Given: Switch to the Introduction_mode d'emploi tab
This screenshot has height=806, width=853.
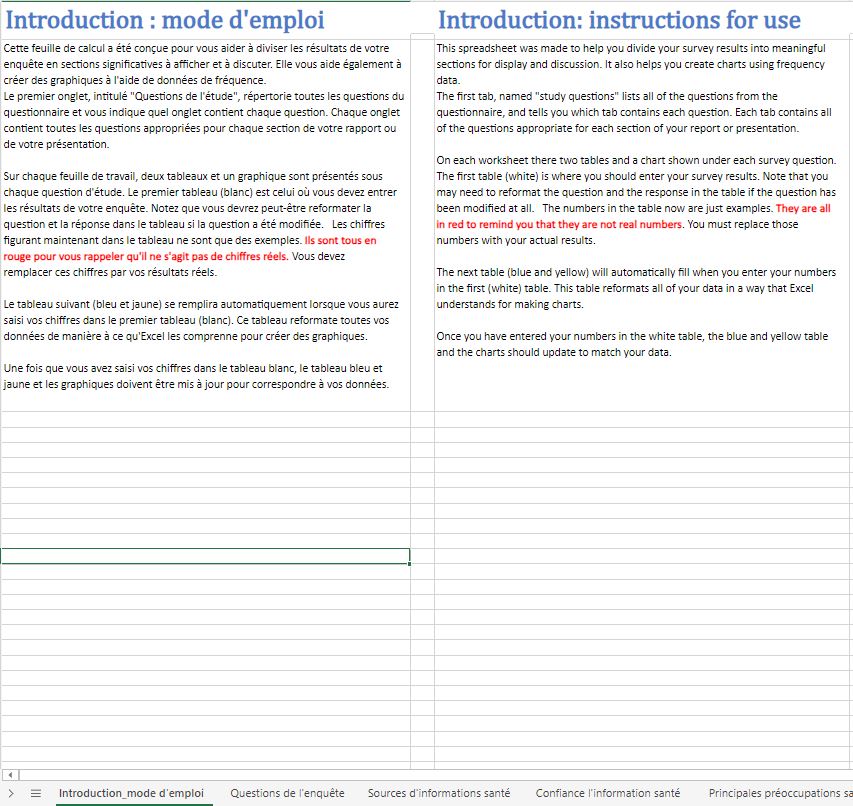Looking at the screenshot, I should (130, 793).
